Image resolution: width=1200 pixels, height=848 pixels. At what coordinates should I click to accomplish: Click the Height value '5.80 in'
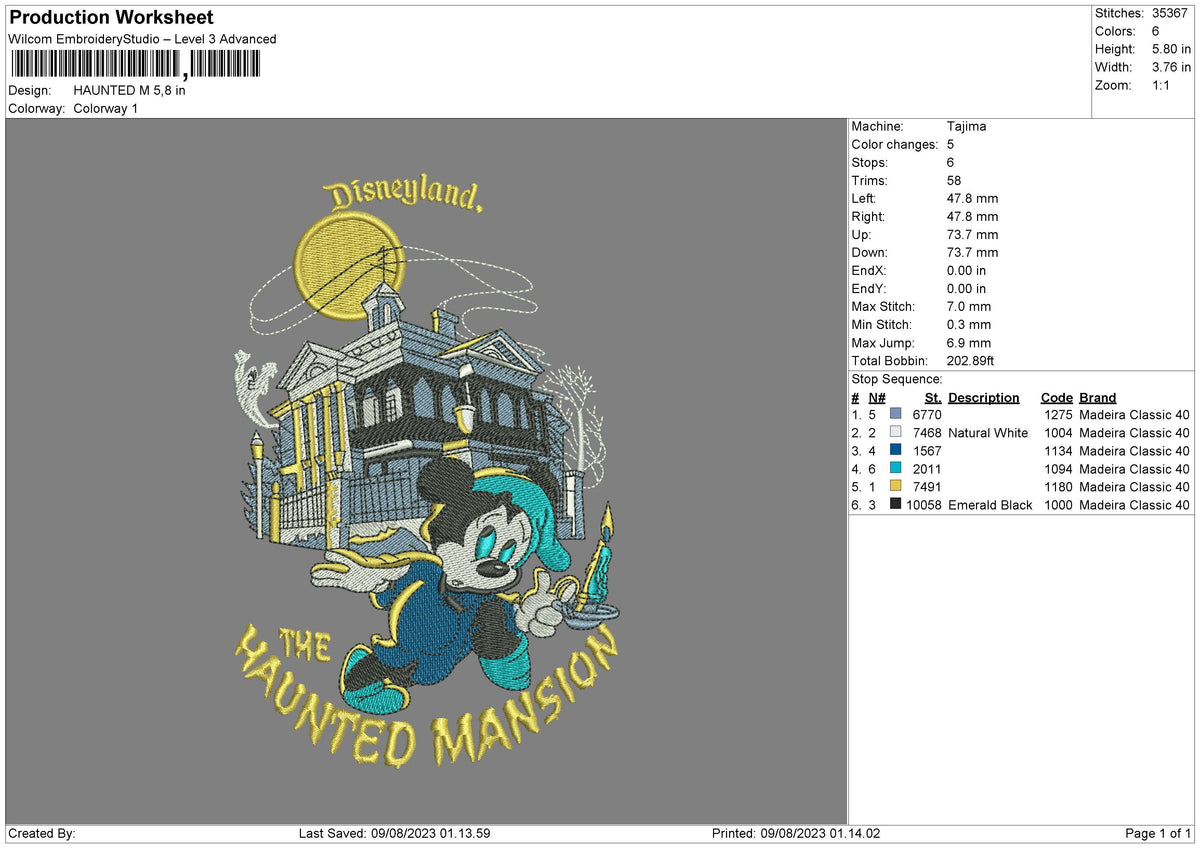point(1171,49)
